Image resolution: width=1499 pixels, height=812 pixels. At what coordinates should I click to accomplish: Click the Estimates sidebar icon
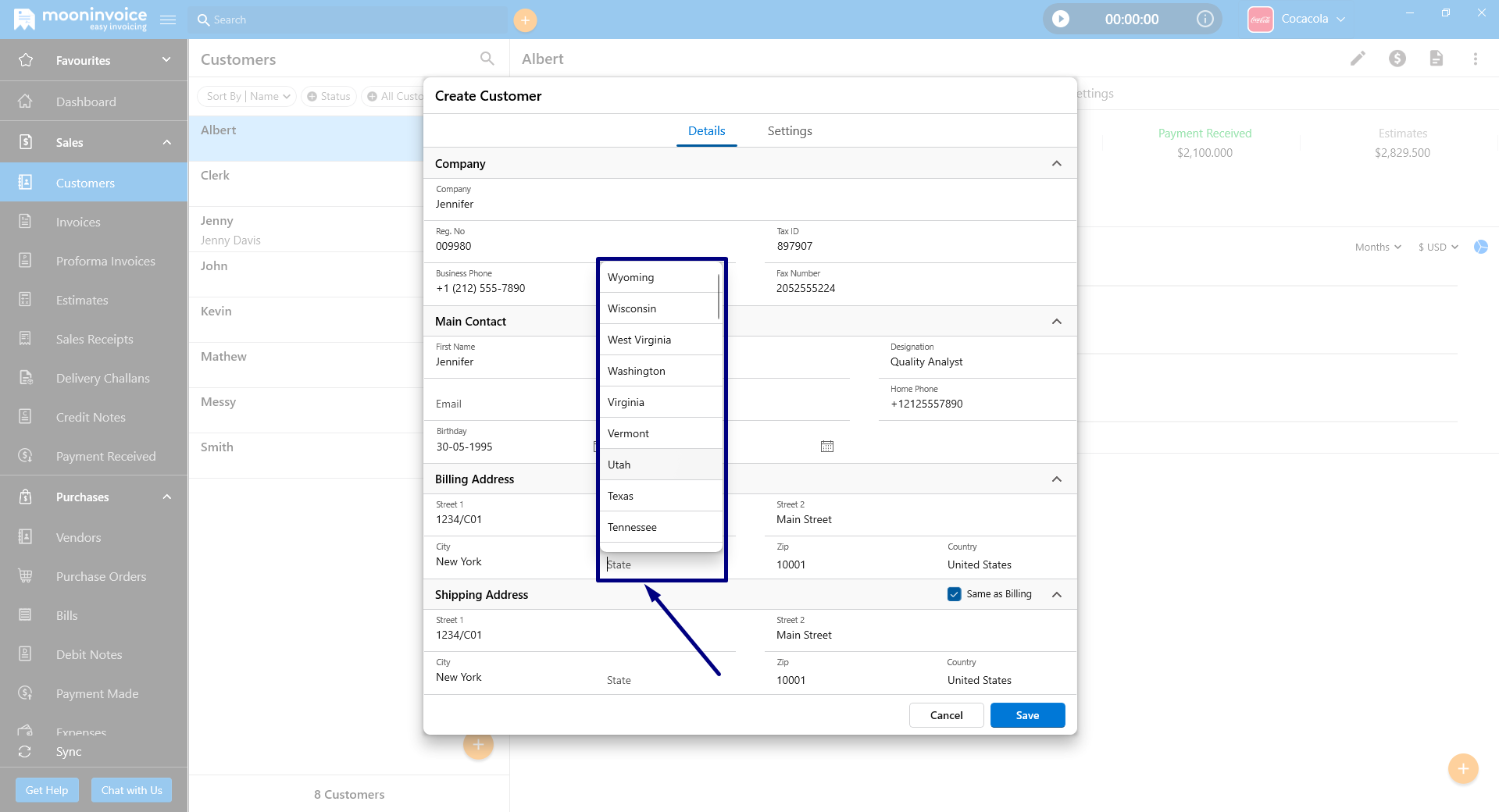[x=25, y=300]
